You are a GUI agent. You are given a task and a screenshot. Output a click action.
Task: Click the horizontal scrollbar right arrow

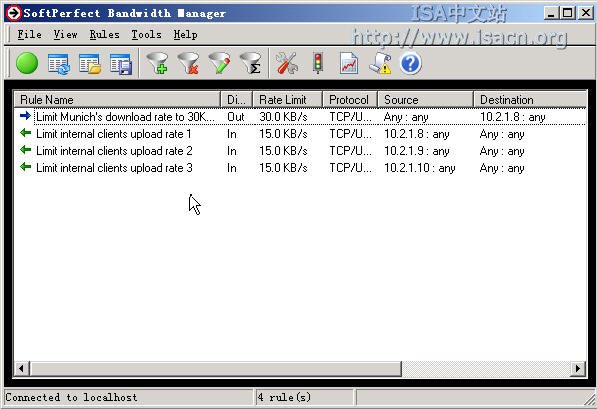click(578, 368)
